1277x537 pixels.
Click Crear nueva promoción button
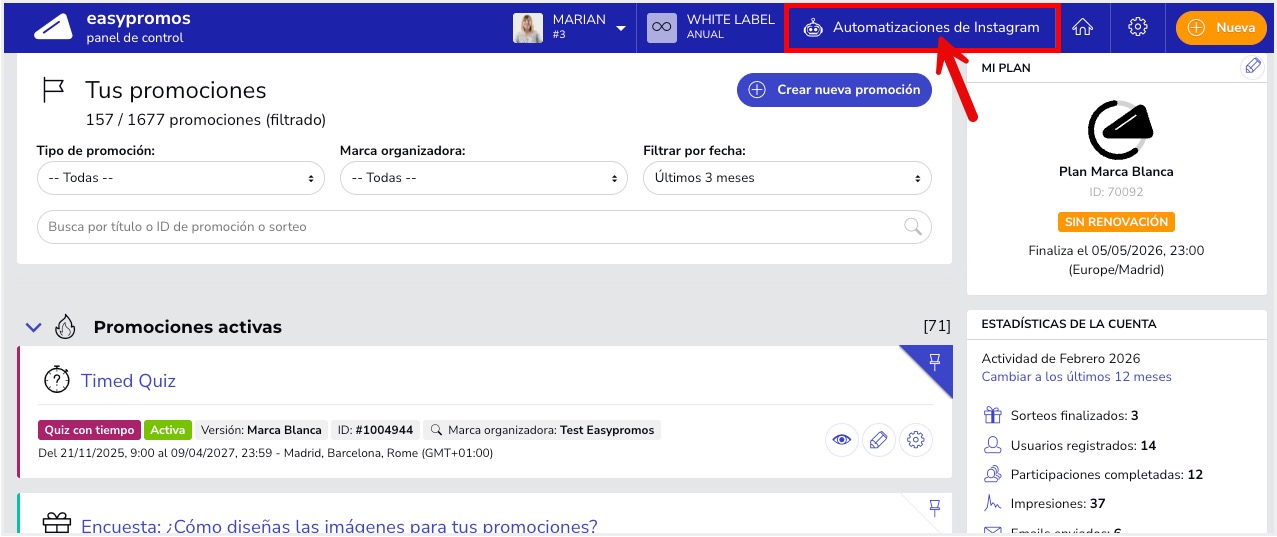click(834, 90)
